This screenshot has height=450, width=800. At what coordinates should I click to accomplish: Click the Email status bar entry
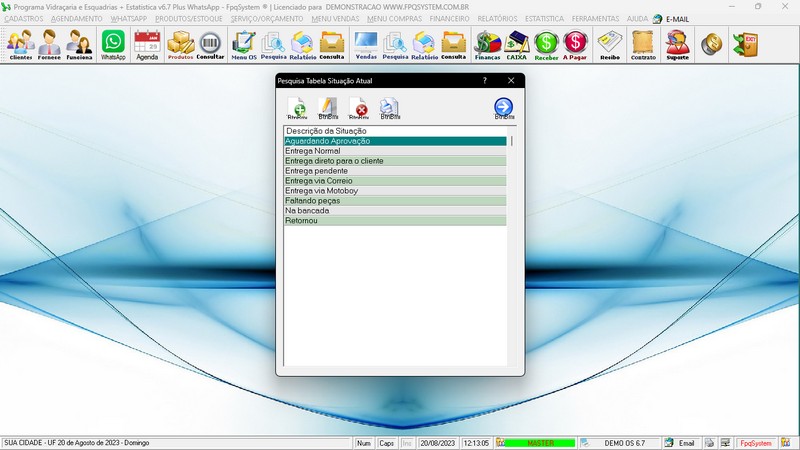click(x=681, y=443)
